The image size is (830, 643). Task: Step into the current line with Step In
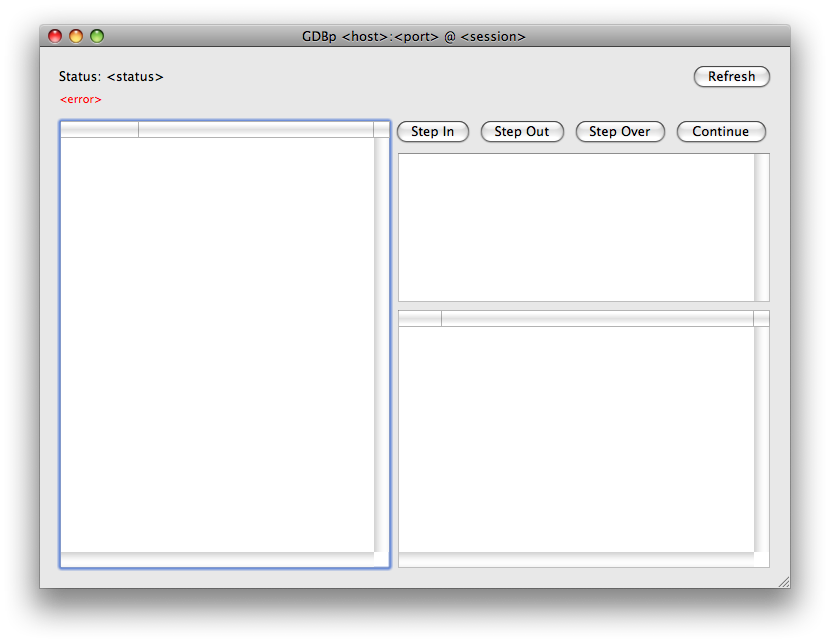pyautogui.click(x=432, y=132)
